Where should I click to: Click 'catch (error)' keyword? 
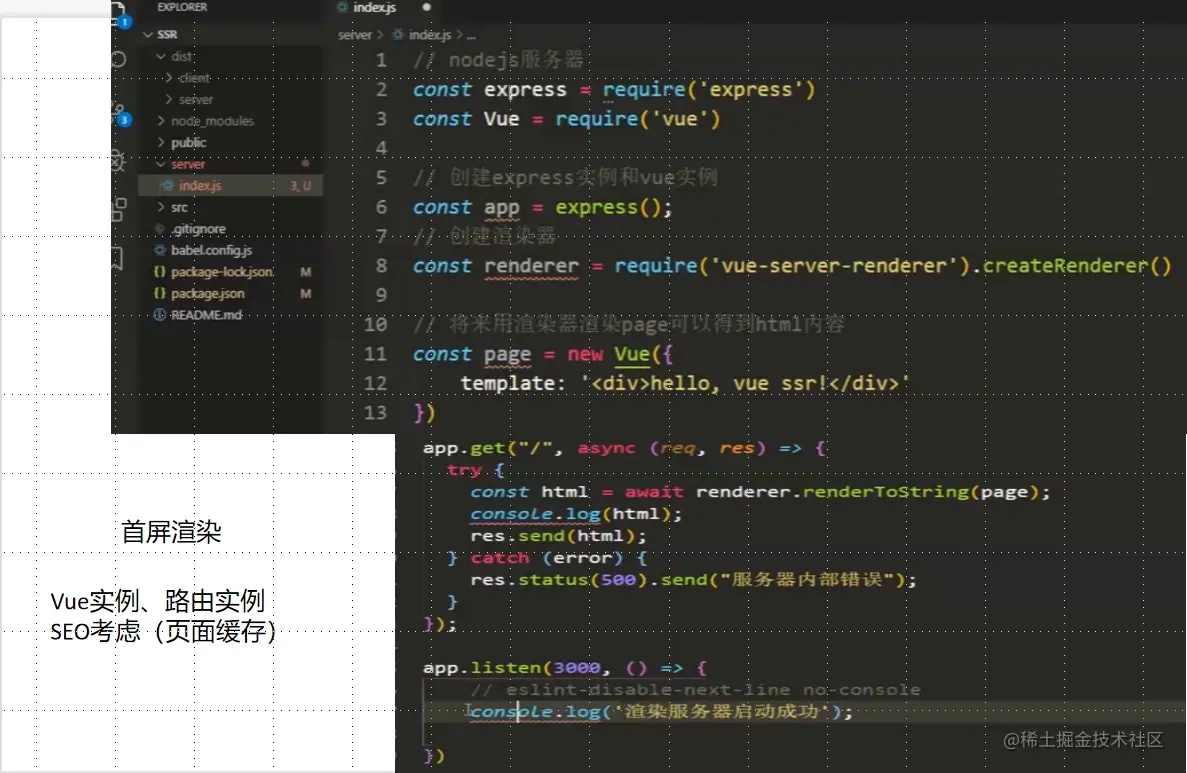click(x=547, y=558)
